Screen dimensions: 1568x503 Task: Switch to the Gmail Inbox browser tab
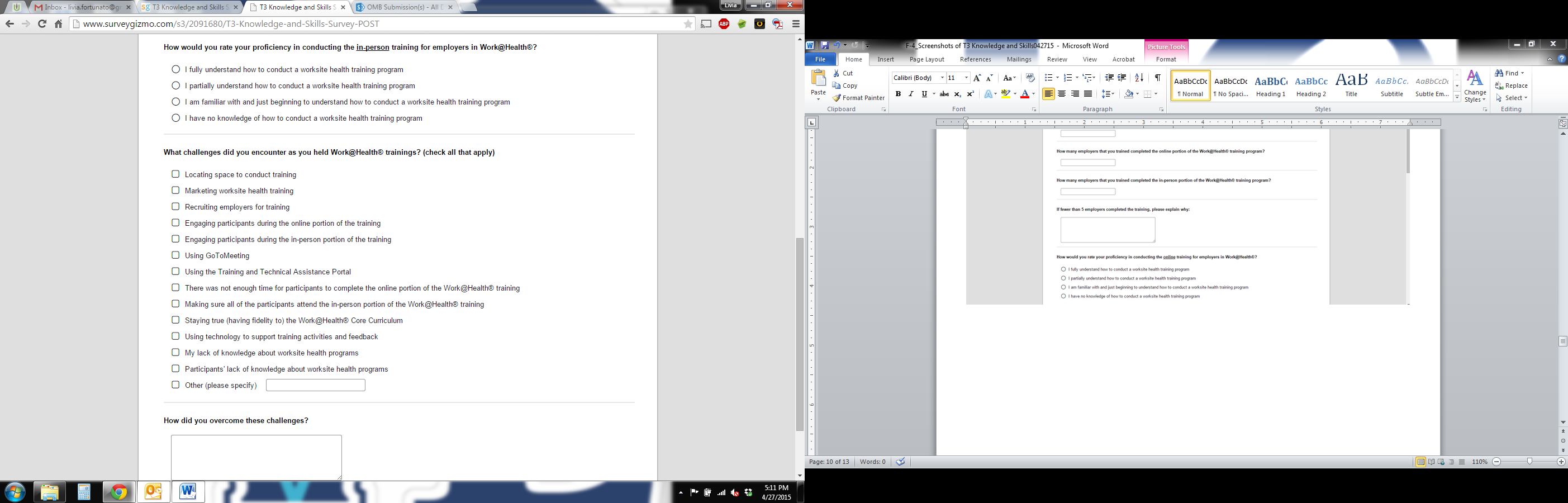(82, 7)
